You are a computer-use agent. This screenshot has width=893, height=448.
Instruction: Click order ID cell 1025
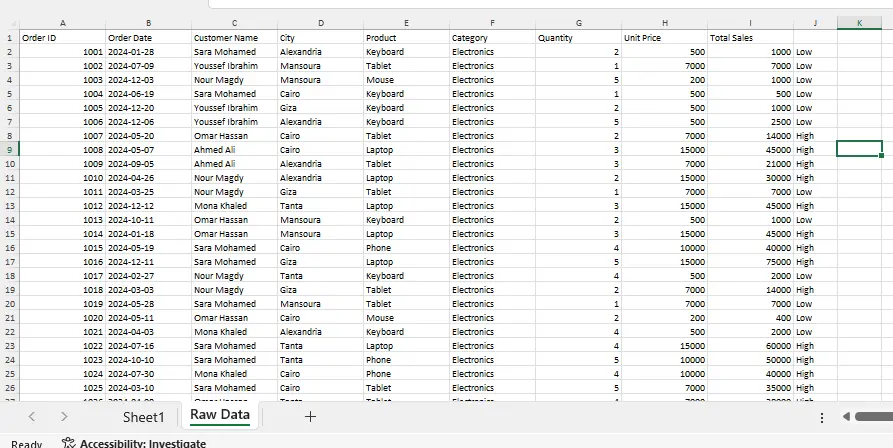coord(63,388)
